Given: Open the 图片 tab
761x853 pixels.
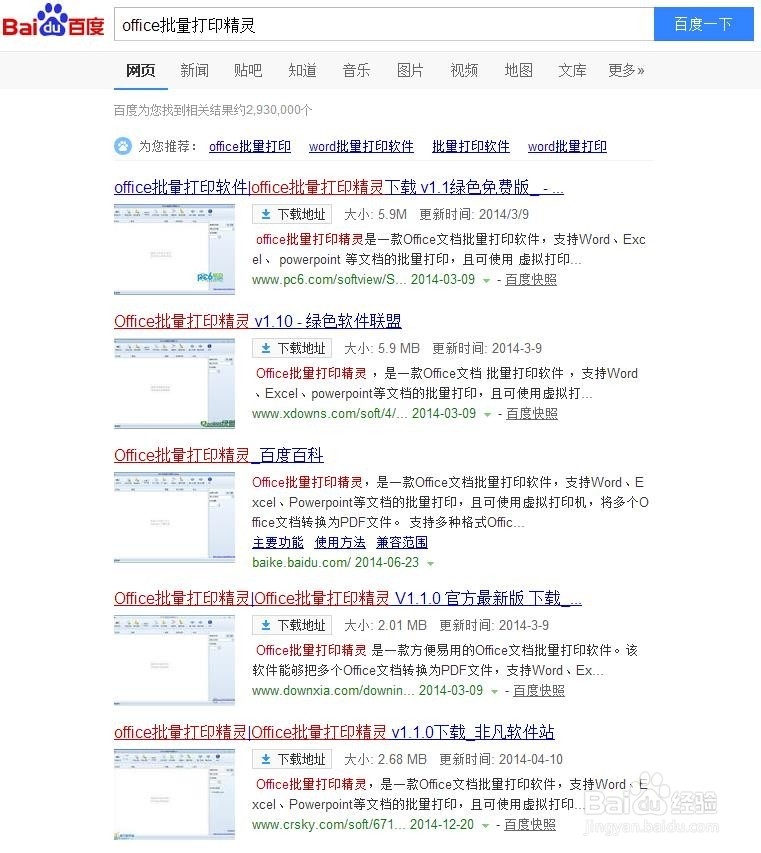Looking at the screenshot, I should (x=410, y=70).
